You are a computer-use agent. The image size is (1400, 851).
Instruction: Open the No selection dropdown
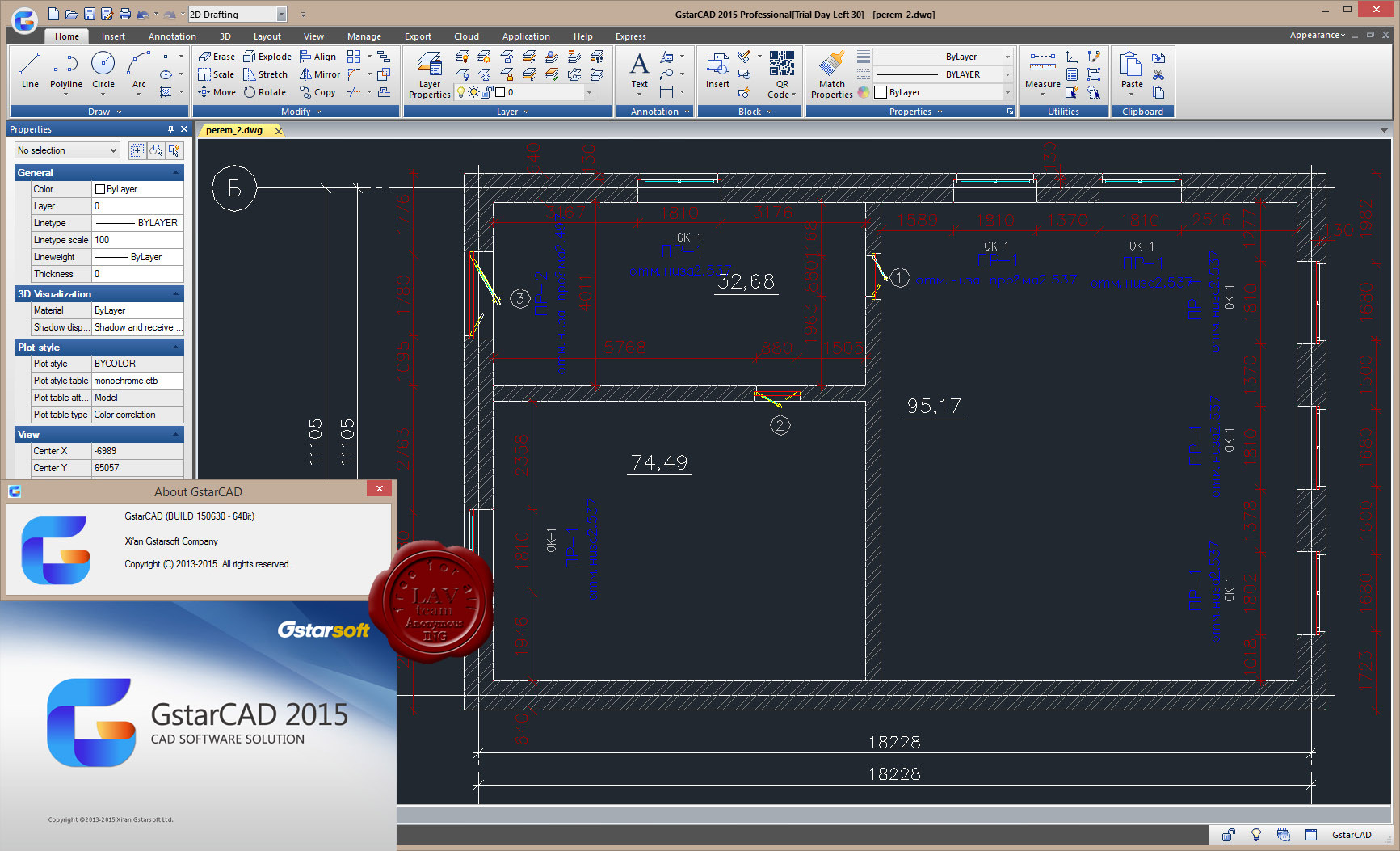click(67, 150)
